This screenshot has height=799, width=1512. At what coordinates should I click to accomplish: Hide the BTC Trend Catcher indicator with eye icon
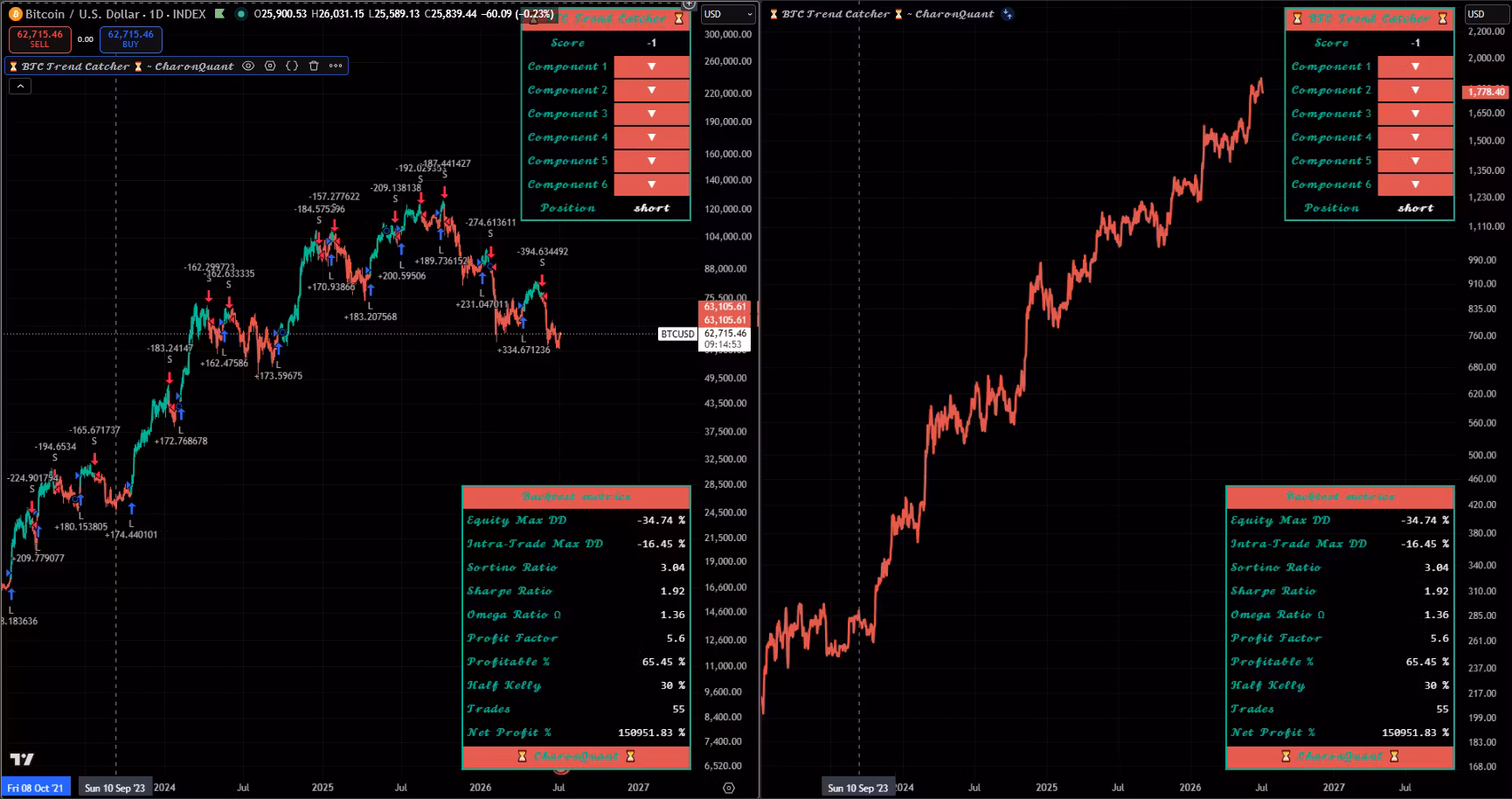[x=248, y=66]
